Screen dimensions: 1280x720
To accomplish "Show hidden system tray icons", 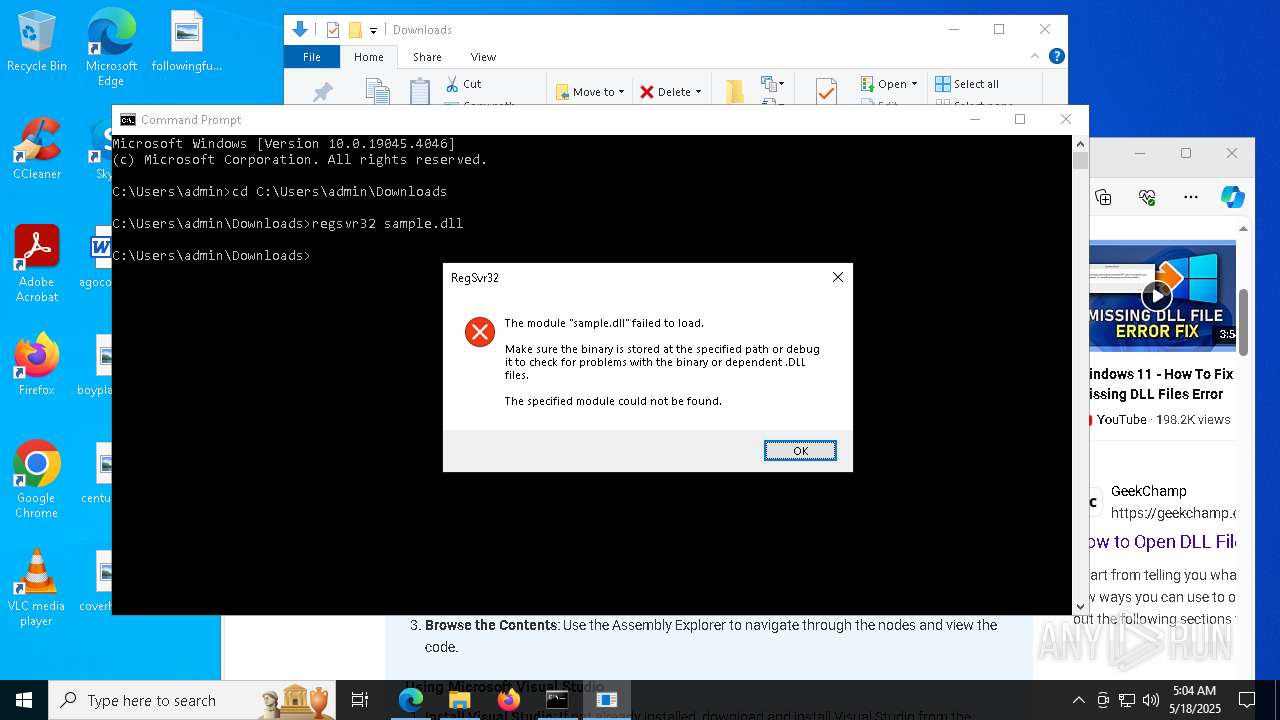I will pos(1078,700).
